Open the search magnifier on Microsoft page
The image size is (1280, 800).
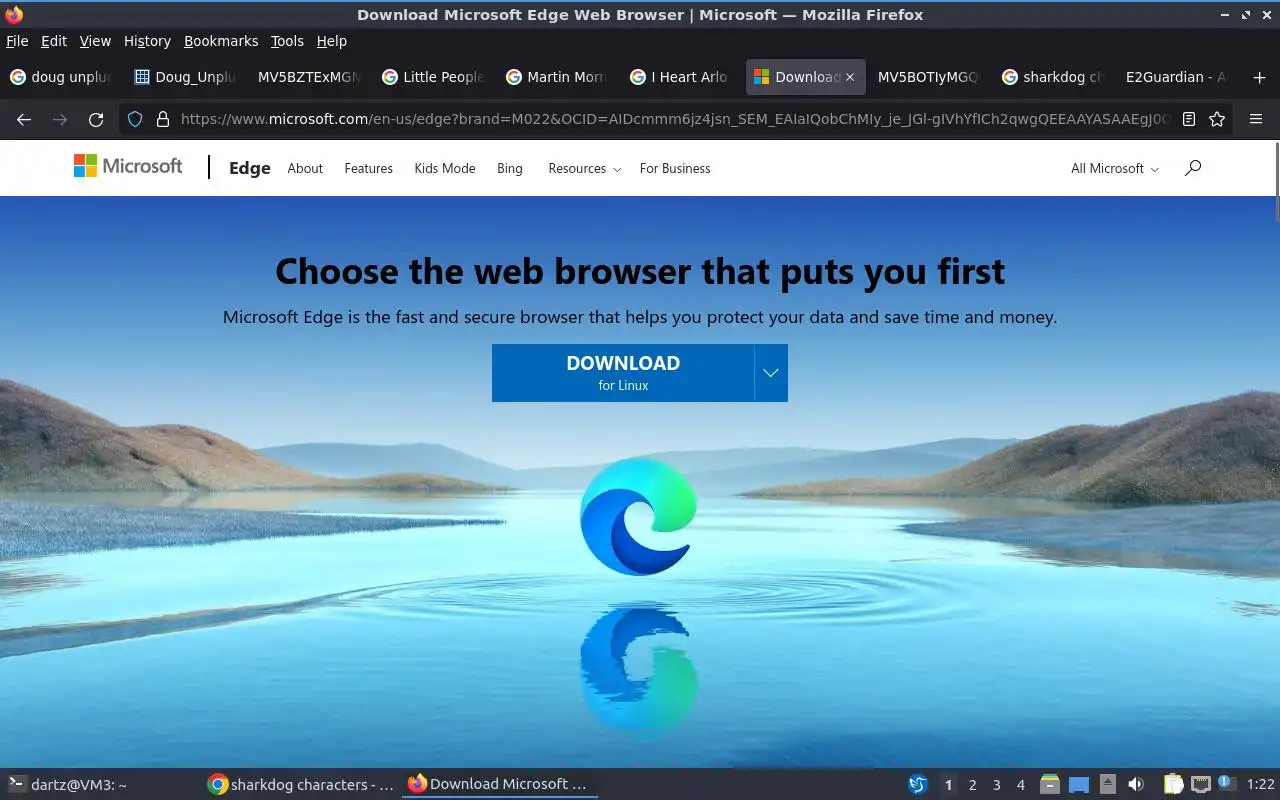[x=1192, y=168]
